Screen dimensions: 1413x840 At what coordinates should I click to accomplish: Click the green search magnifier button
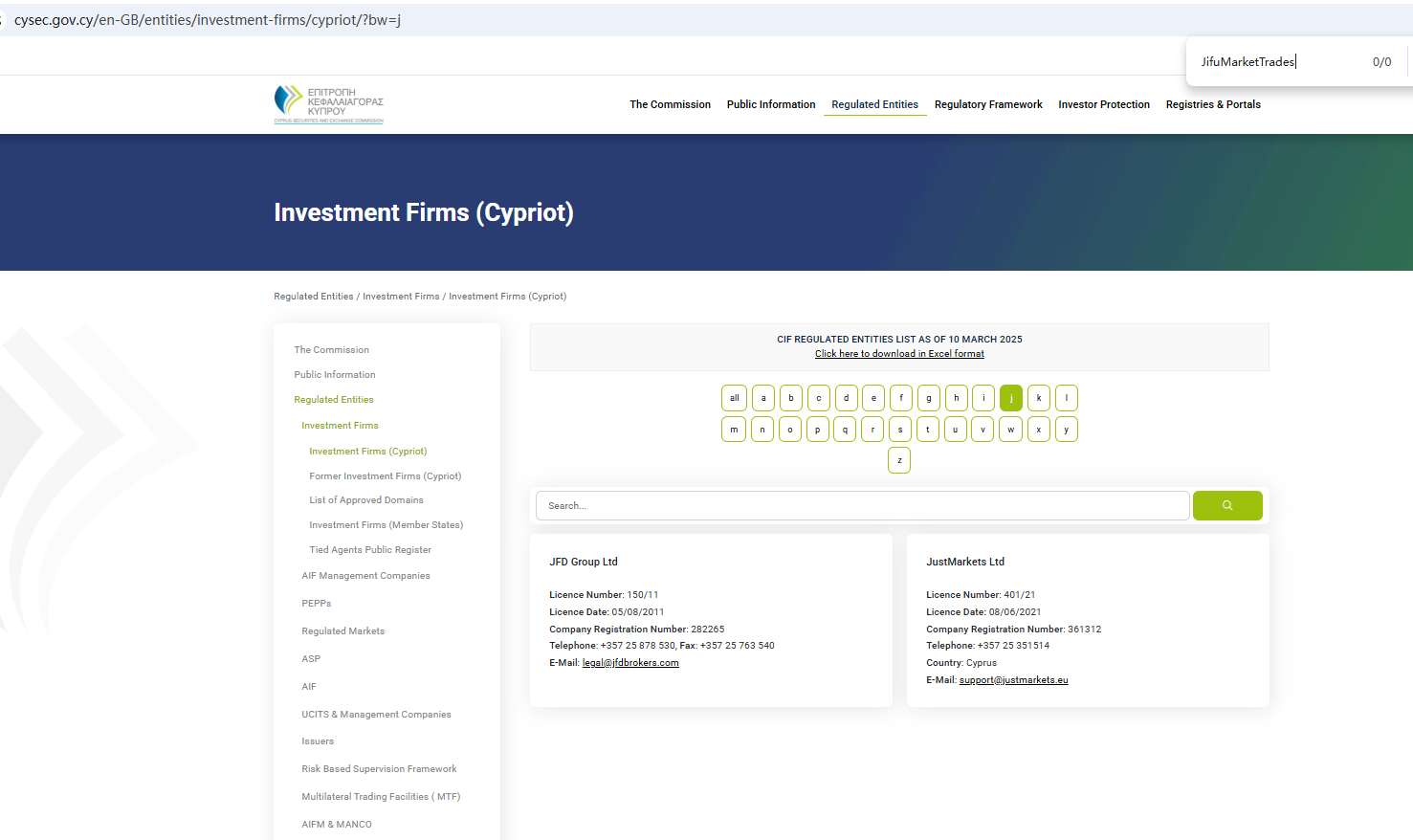tap(1226, 505)
